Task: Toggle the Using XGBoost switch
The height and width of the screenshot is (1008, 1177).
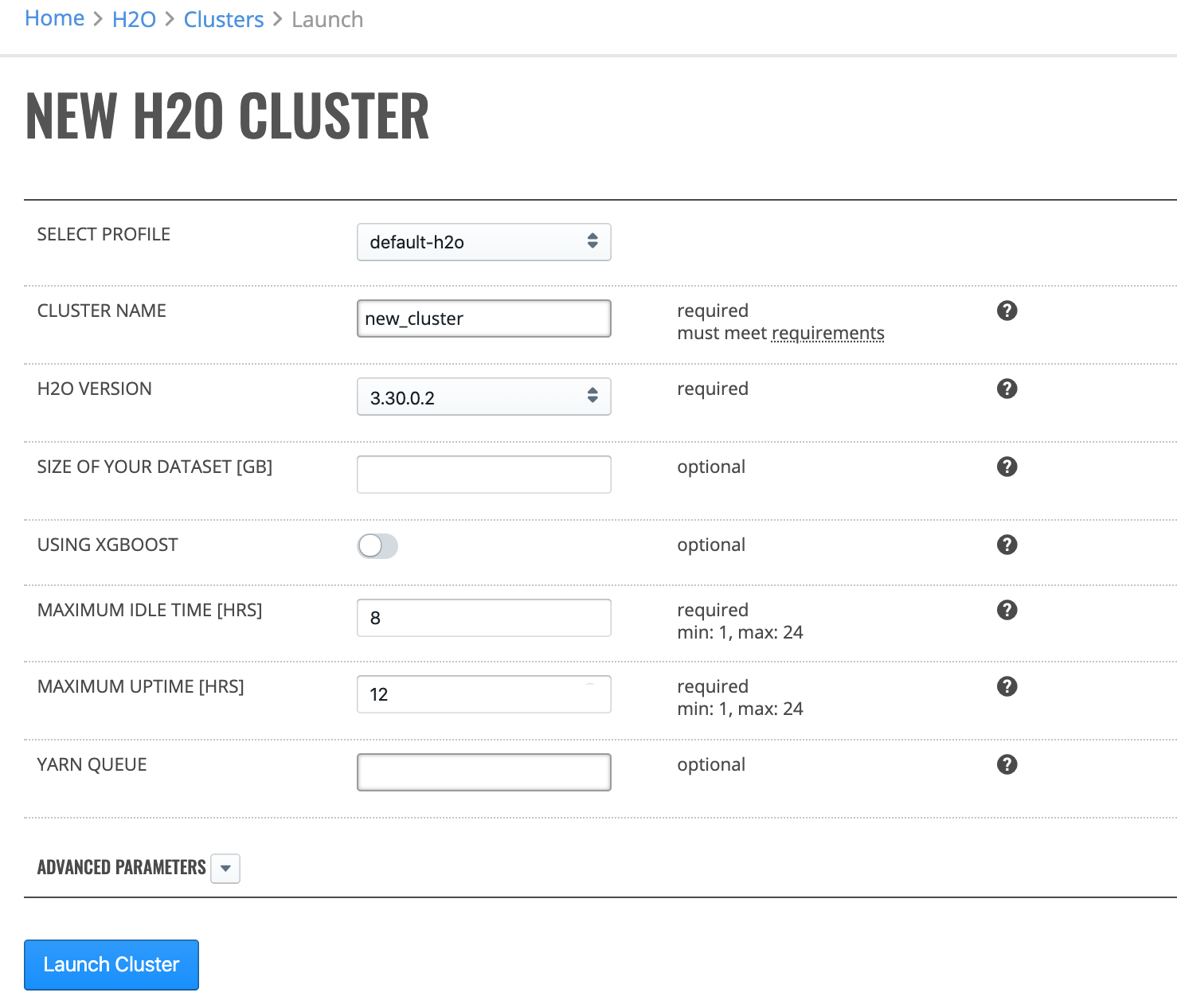Action: click(x=377, y=546)
